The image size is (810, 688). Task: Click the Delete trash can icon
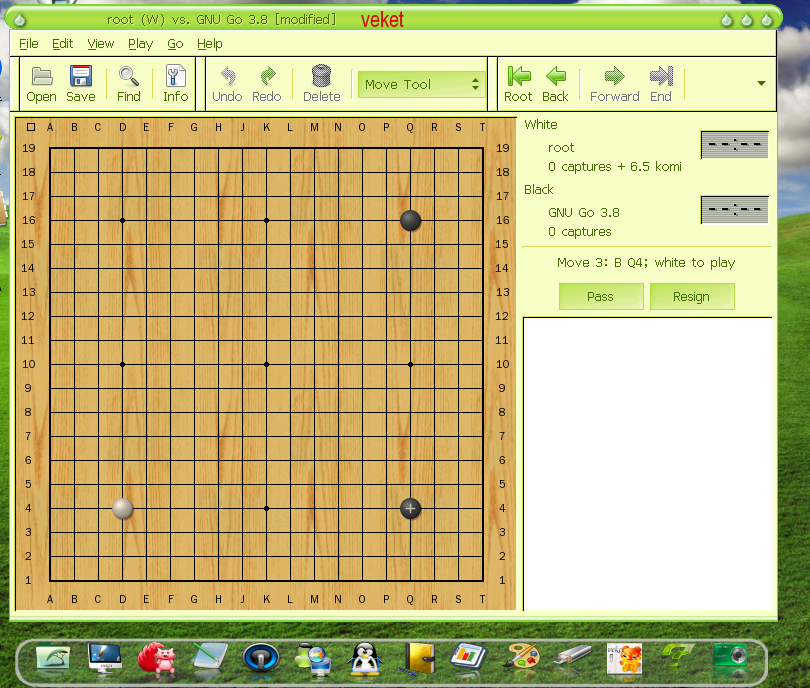(x=321, y=84)
